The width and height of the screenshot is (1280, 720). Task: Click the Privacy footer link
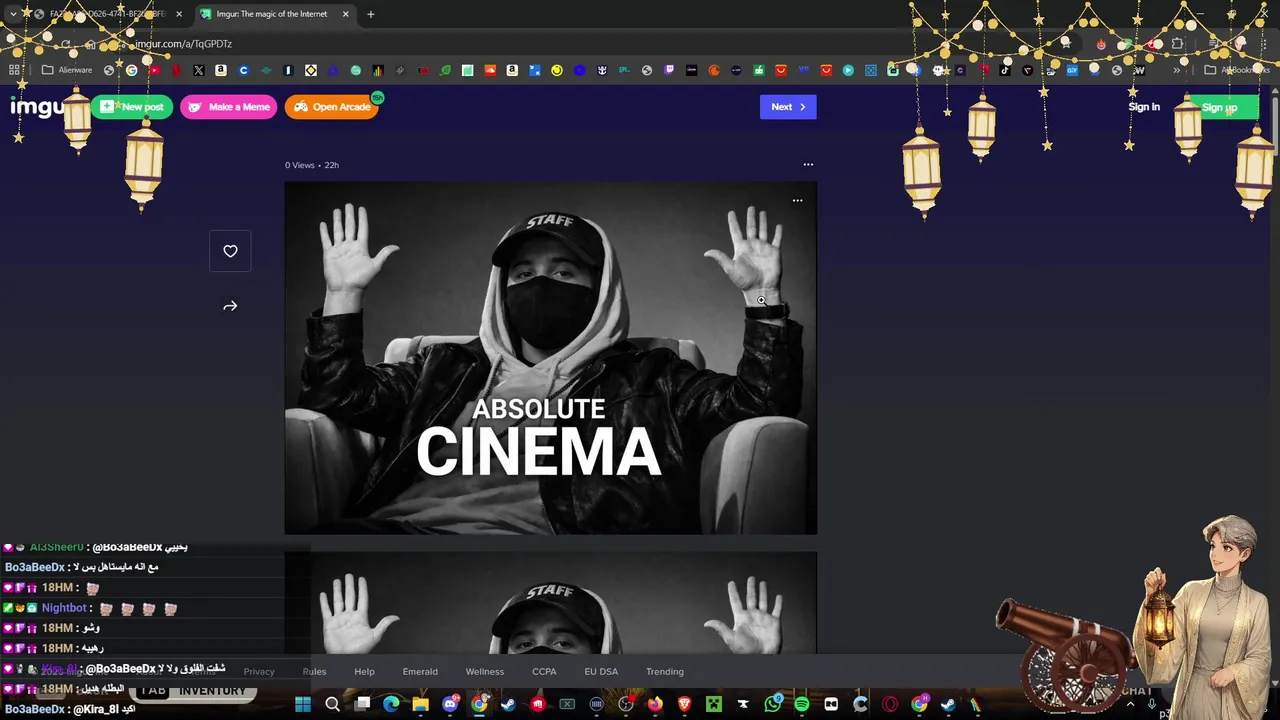259,672
